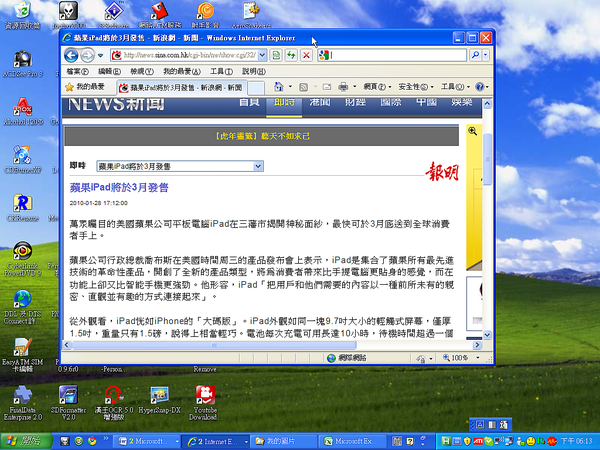Expand the address bar URL history dropdown

(x=262, y=55)
